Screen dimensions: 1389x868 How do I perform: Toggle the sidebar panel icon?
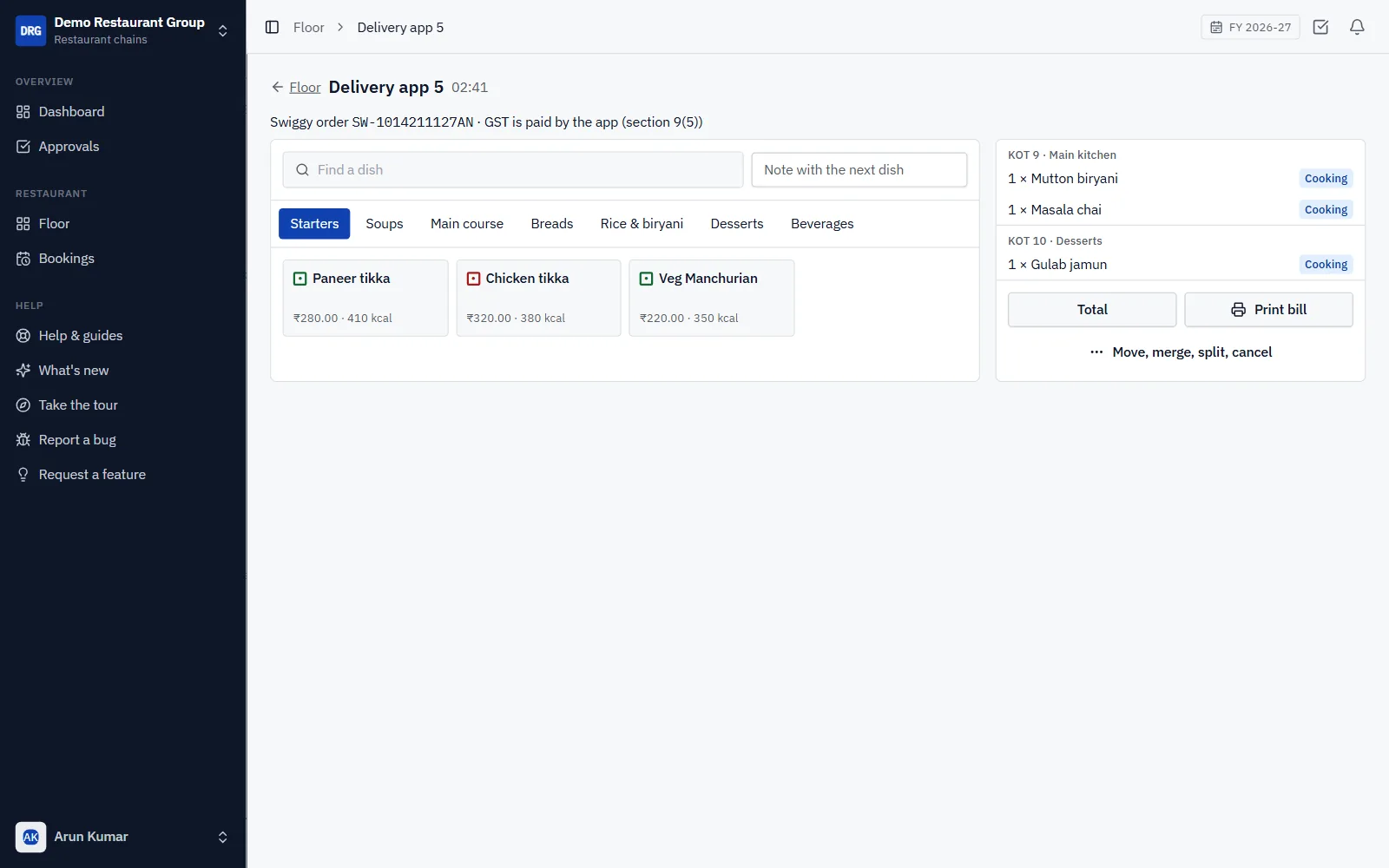(272, 27)
